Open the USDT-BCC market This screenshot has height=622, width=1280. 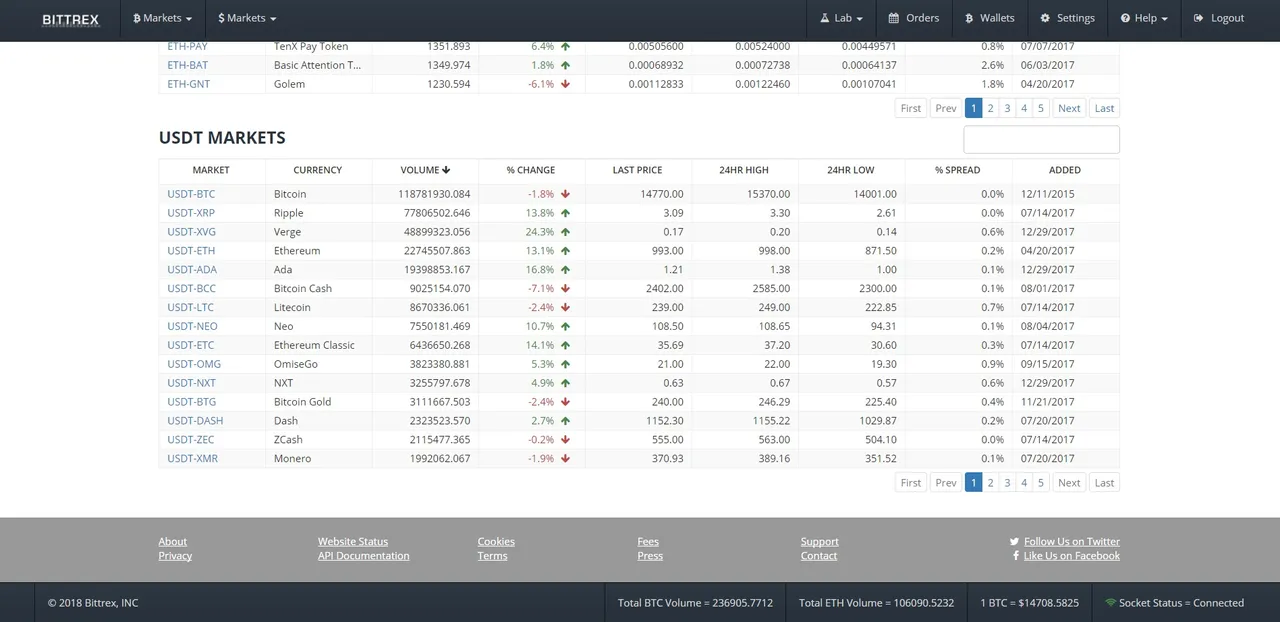coord(191,289)
